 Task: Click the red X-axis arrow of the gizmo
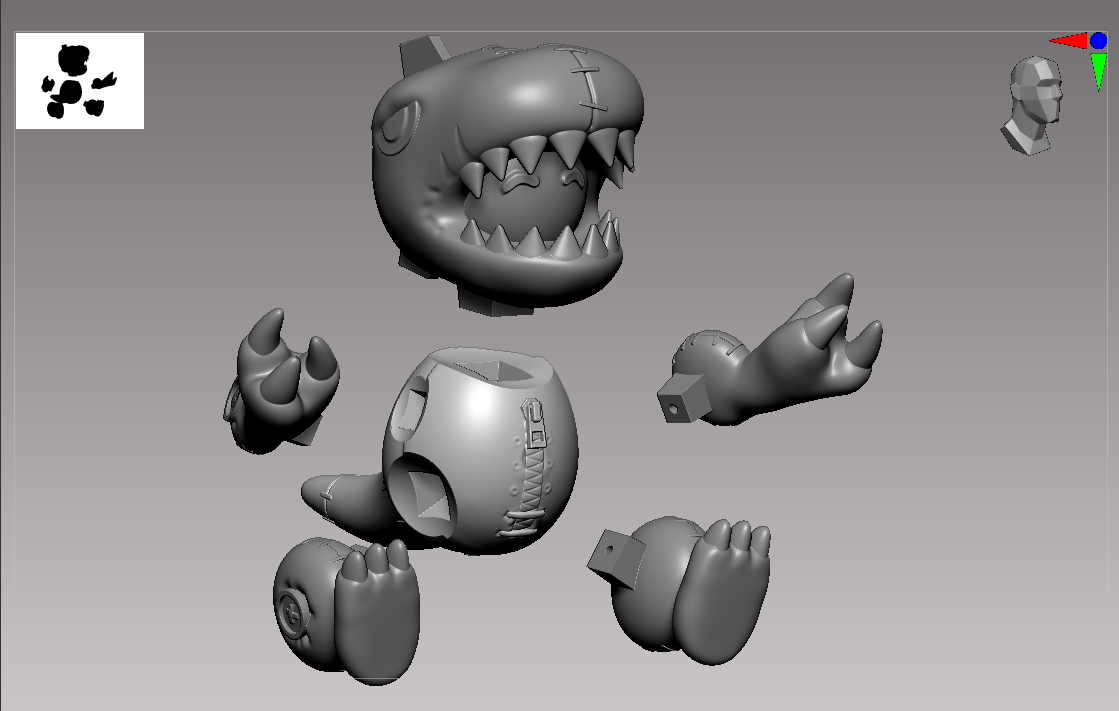[x=1068, y=42]
